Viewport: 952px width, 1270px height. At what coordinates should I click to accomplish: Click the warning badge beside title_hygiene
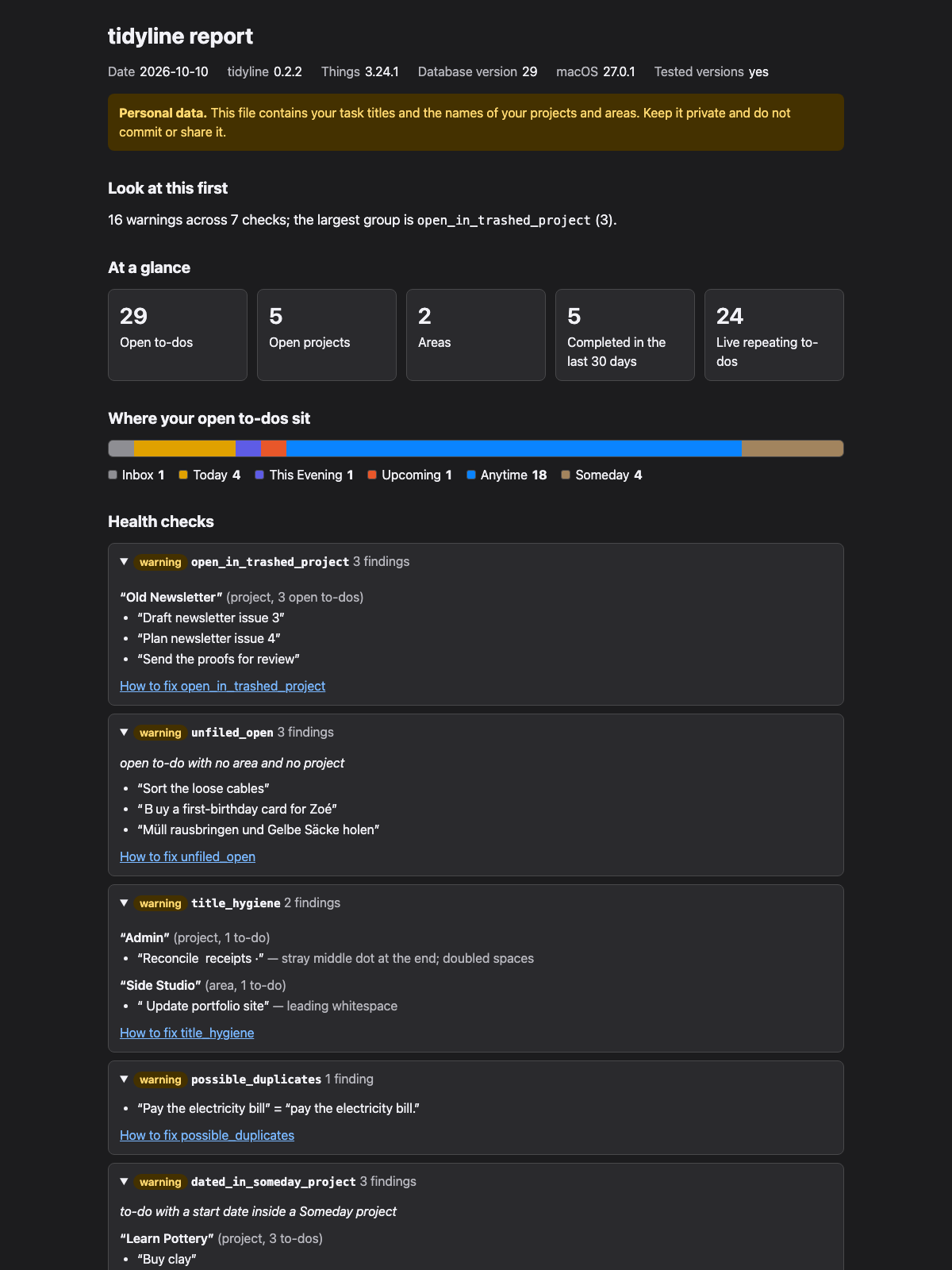(160, 903)
